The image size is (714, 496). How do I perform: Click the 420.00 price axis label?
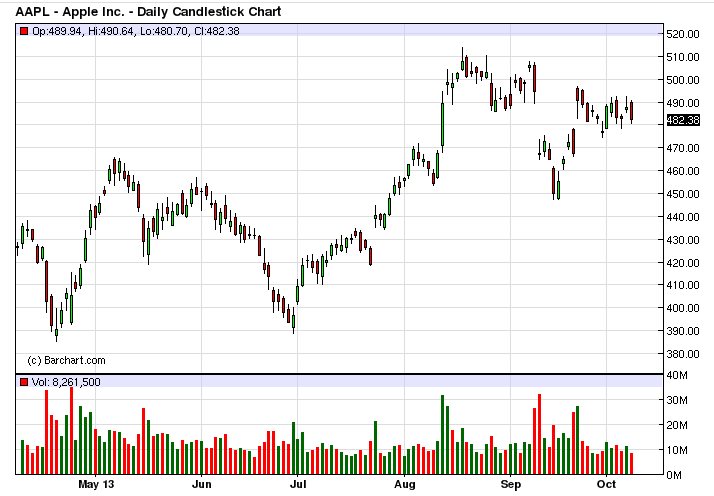point(683,263)
